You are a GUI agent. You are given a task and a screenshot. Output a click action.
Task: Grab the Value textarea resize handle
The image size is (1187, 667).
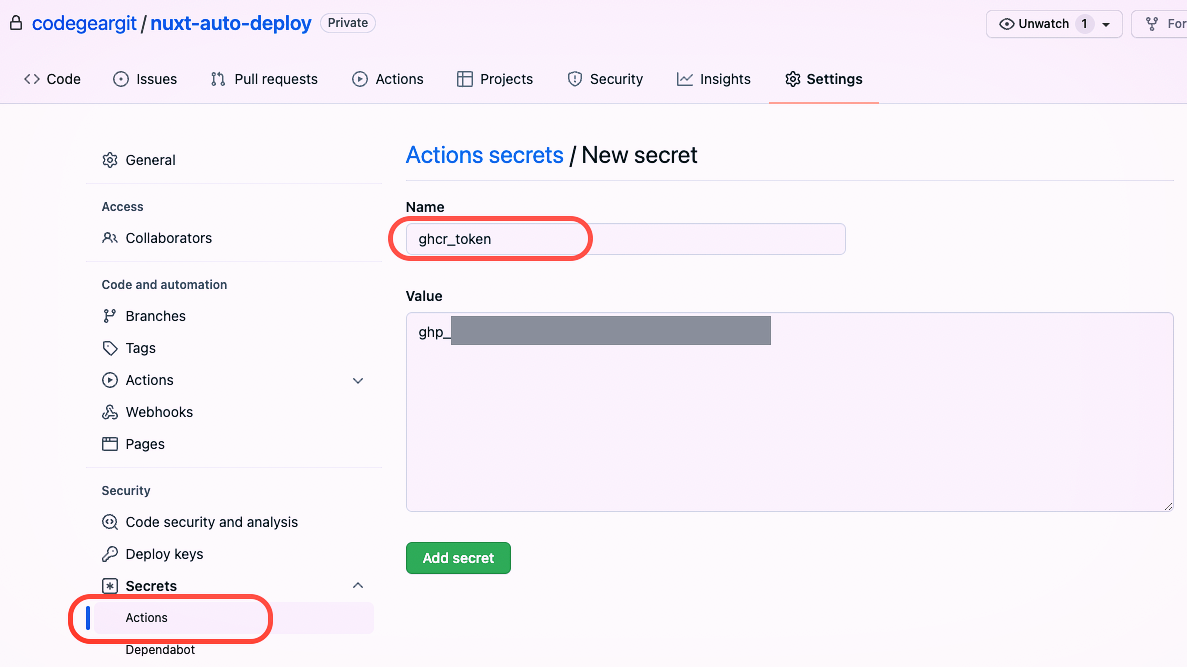point(1168,506)
